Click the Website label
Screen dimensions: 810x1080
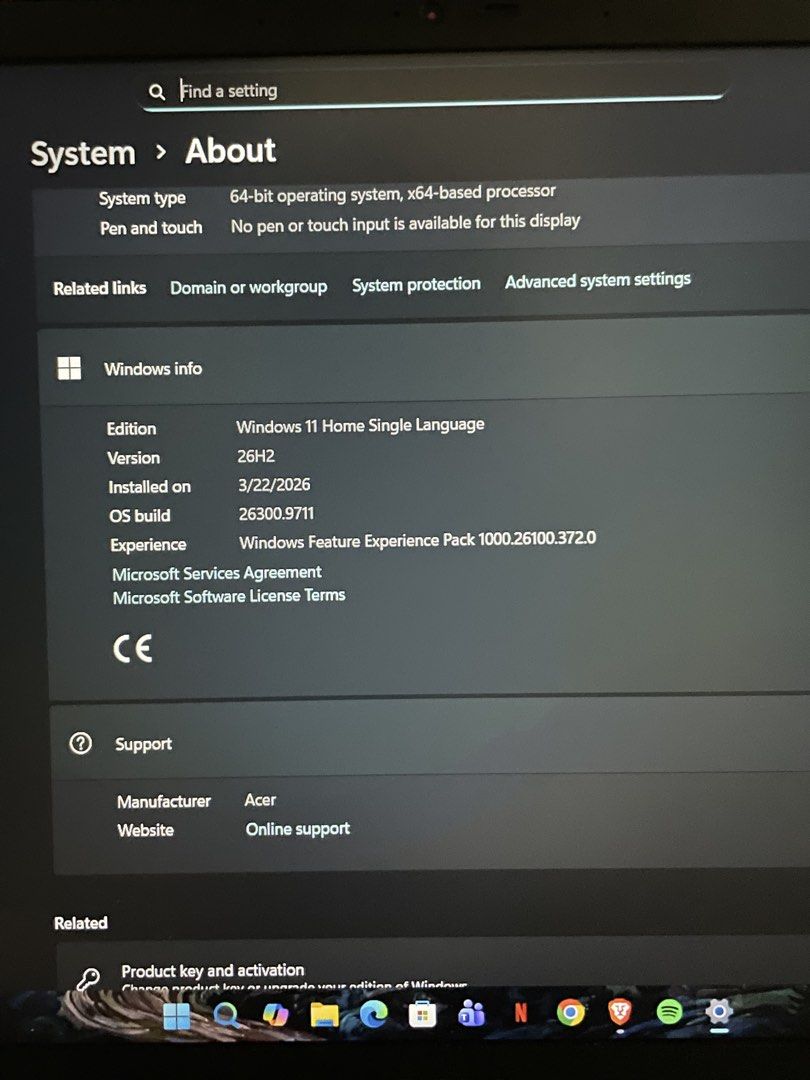click(x=145, y=830)
